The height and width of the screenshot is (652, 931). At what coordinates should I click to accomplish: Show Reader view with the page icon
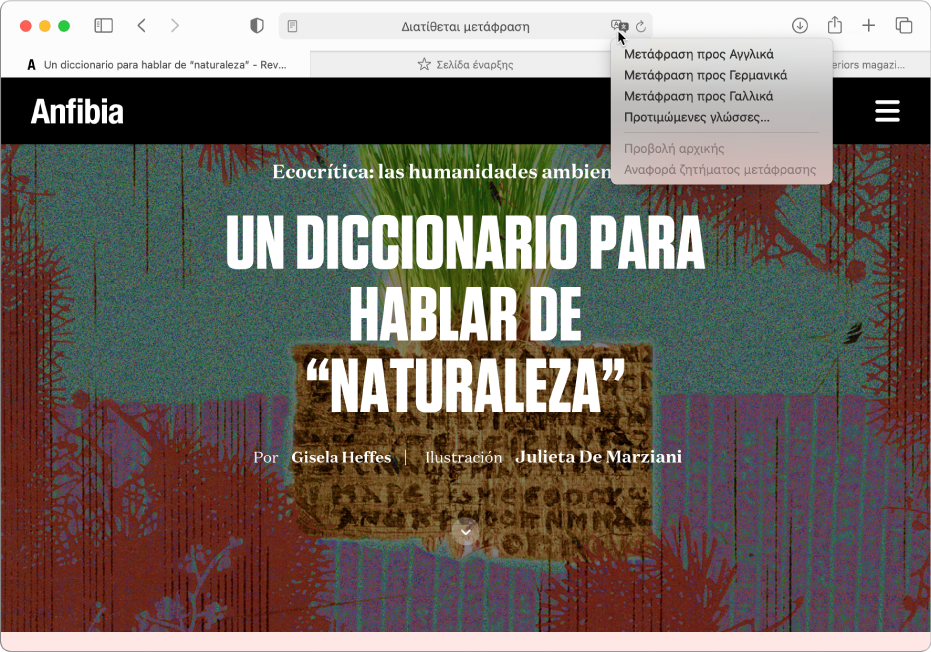click(292, 26)
